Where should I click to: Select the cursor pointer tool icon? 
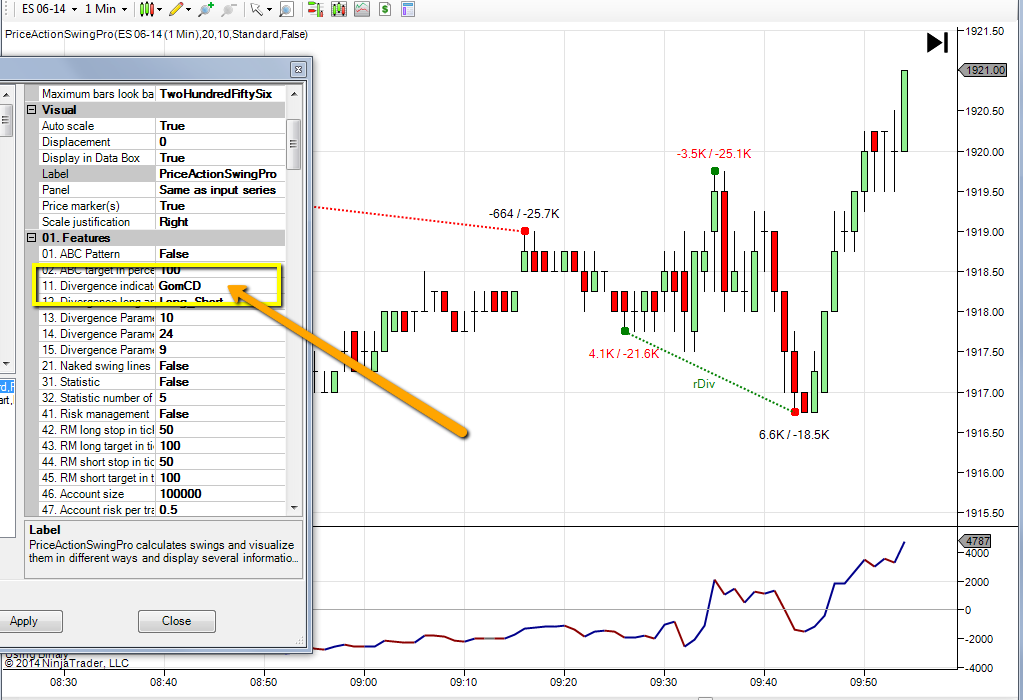(256, 9)
